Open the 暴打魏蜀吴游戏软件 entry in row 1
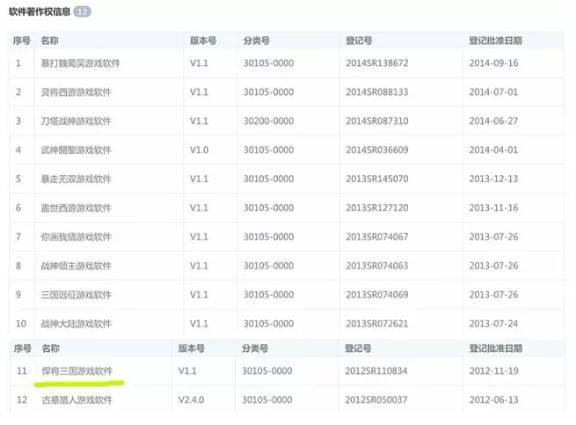 80,63
